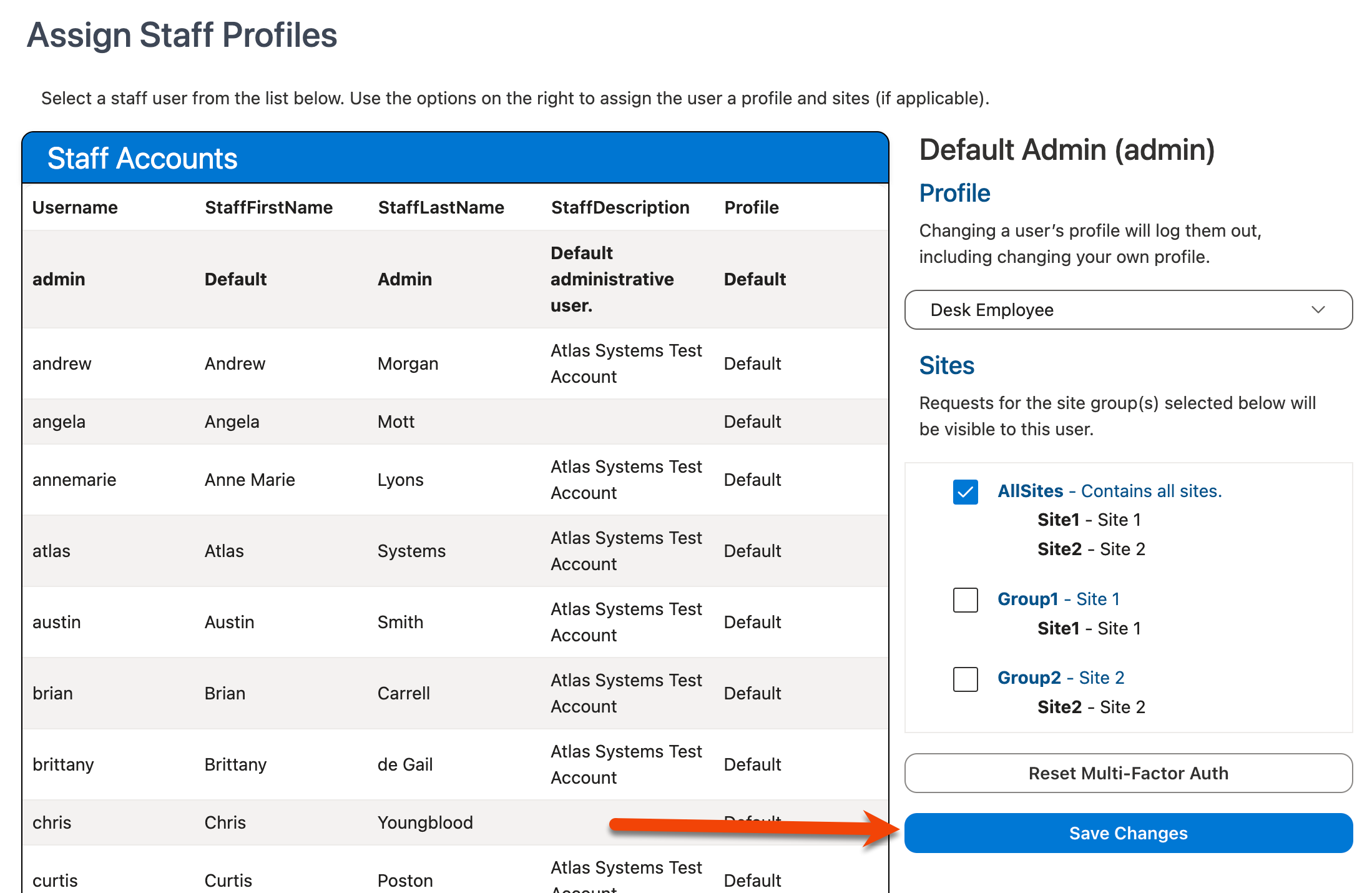Click the profile dropdown chevron arrow
Viewport: 1372px width, 893px height.
coord(1318,310)
